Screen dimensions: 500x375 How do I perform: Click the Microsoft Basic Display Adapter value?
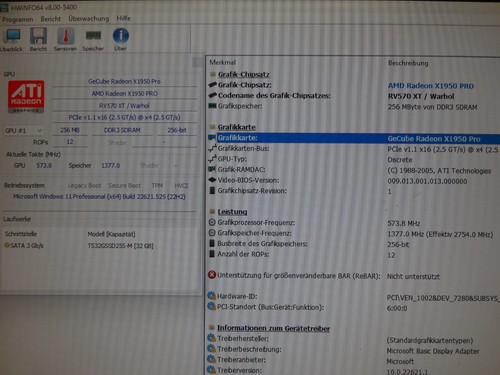[x=433, y=351]
